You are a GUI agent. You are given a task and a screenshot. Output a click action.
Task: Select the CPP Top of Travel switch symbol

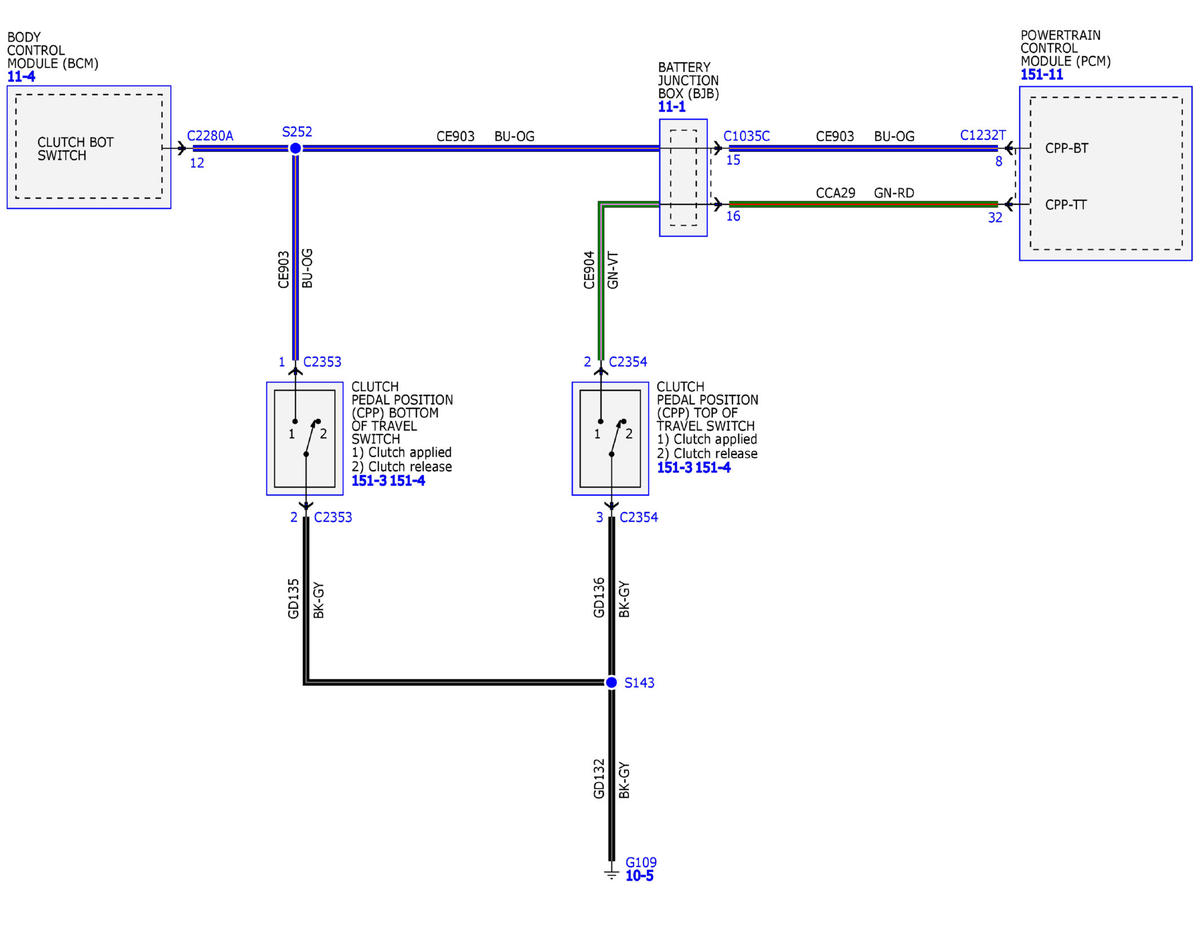(x=611, y=438)
